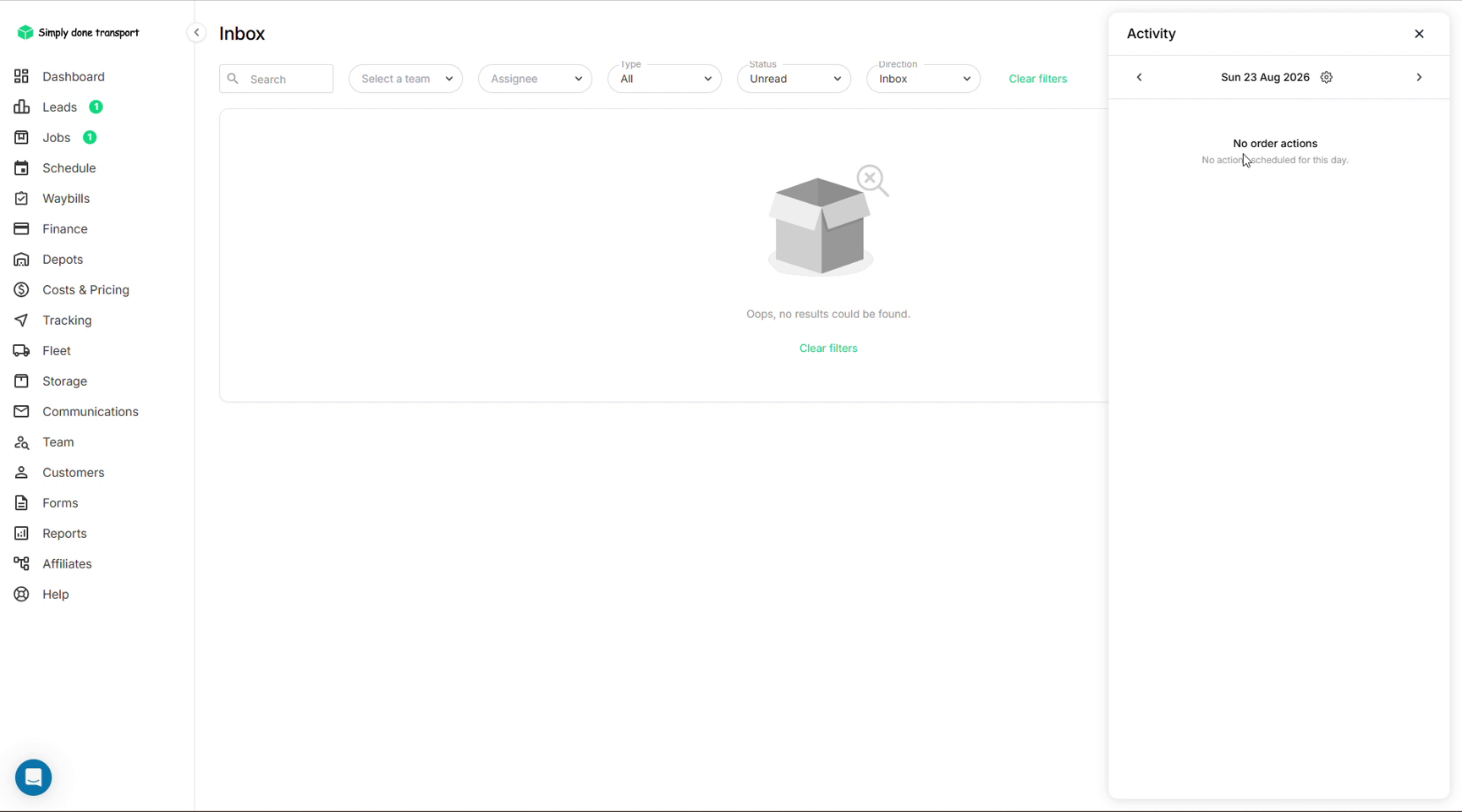Click the Waybills checklist icon
The height and width of the screenshot is (812, 1462).
tap(21, 198)
